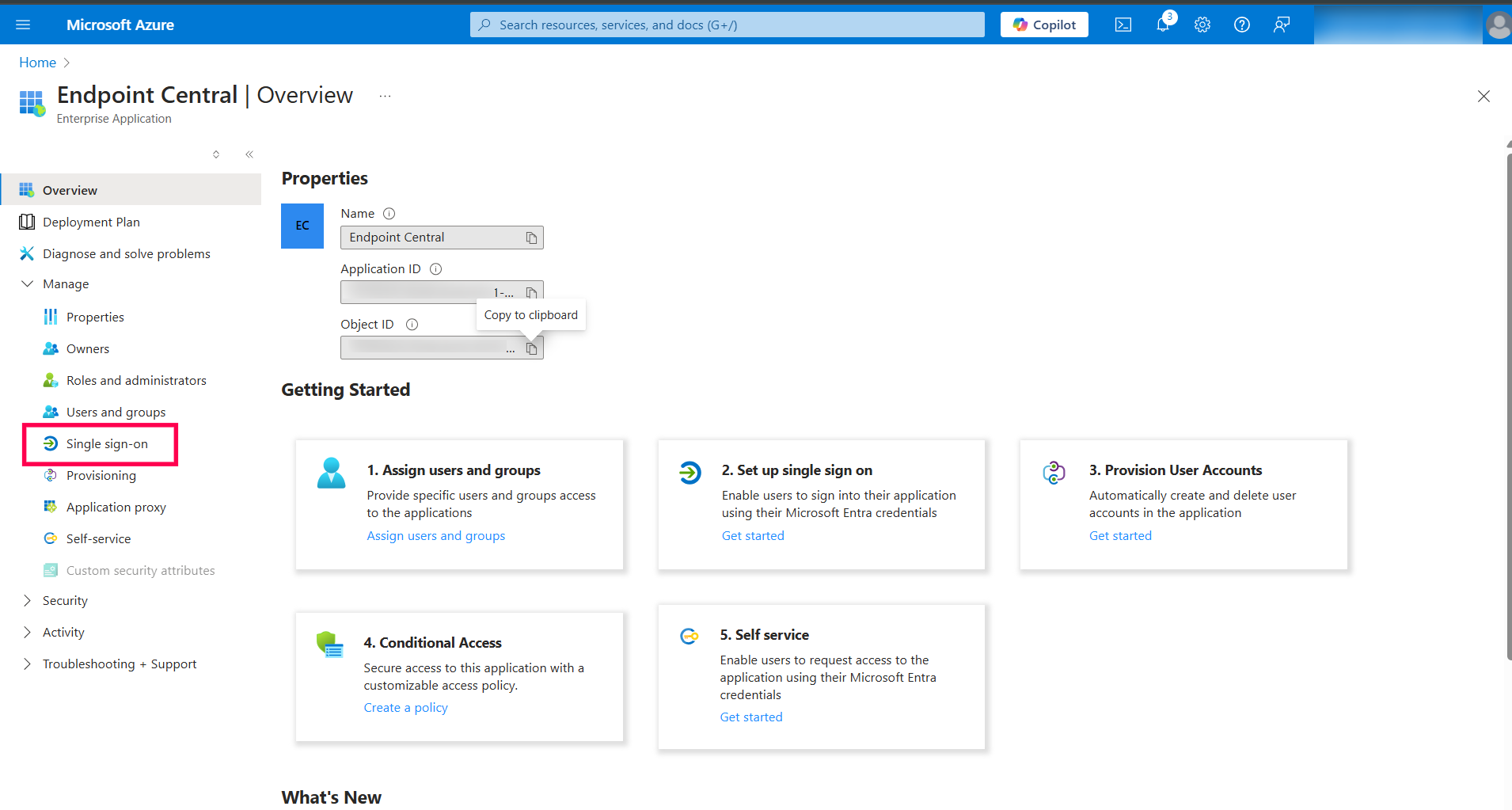Screen dimensions: 1512x810
Task: Click Get started under Self service
Action: coord(751,717)
